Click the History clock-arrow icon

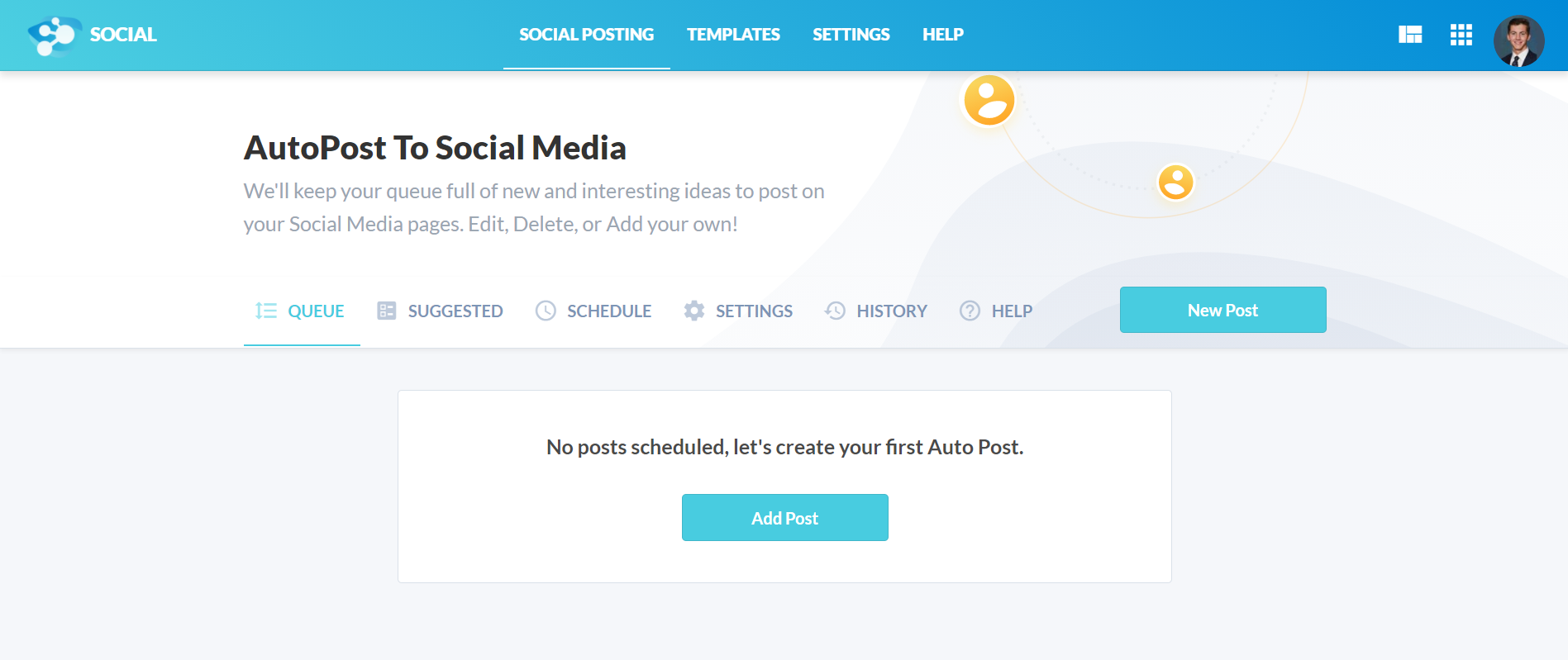point(835,311)
